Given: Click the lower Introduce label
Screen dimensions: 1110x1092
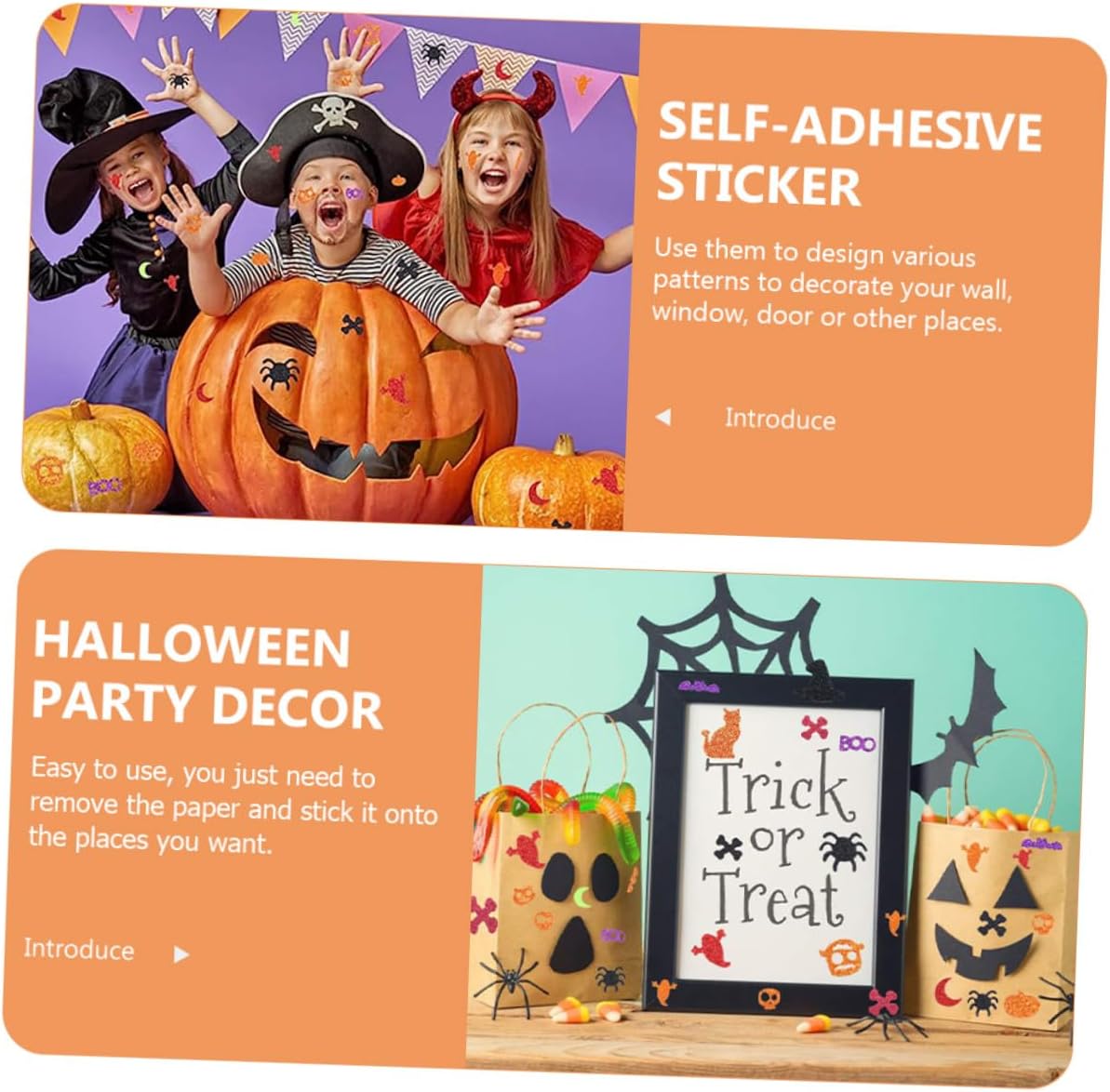Looking at the screenshot, I should point(78,949).
